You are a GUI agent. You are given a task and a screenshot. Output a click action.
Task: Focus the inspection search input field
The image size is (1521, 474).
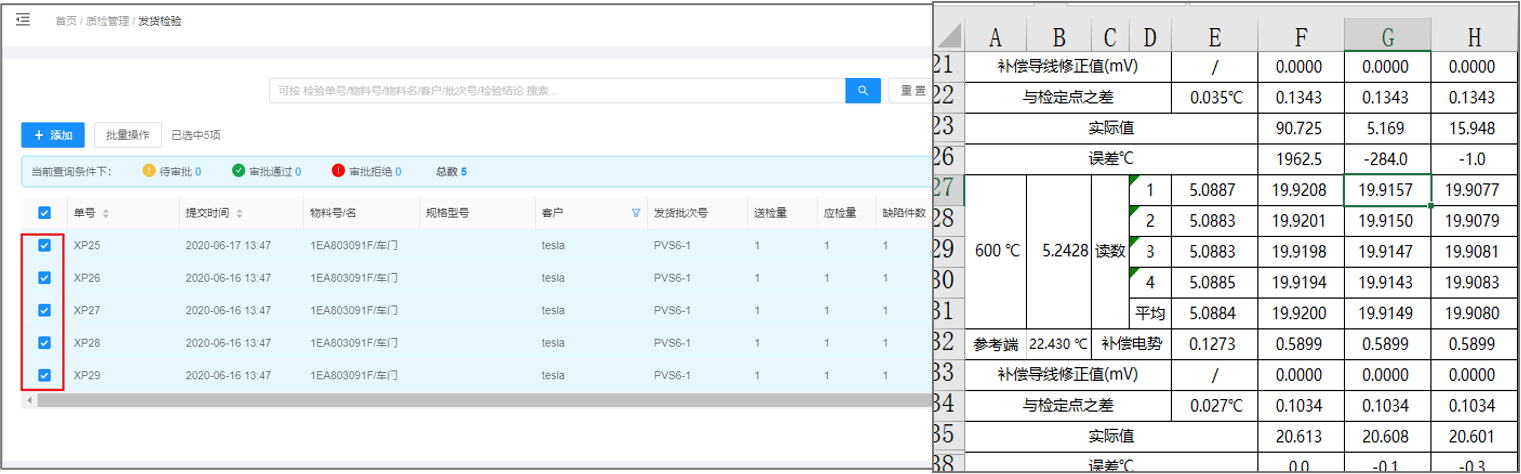click(556, 91)
